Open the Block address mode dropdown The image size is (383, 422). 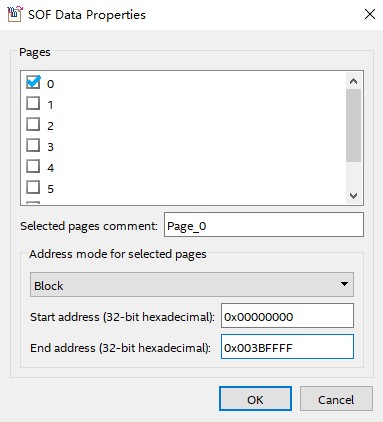point(192,285)
